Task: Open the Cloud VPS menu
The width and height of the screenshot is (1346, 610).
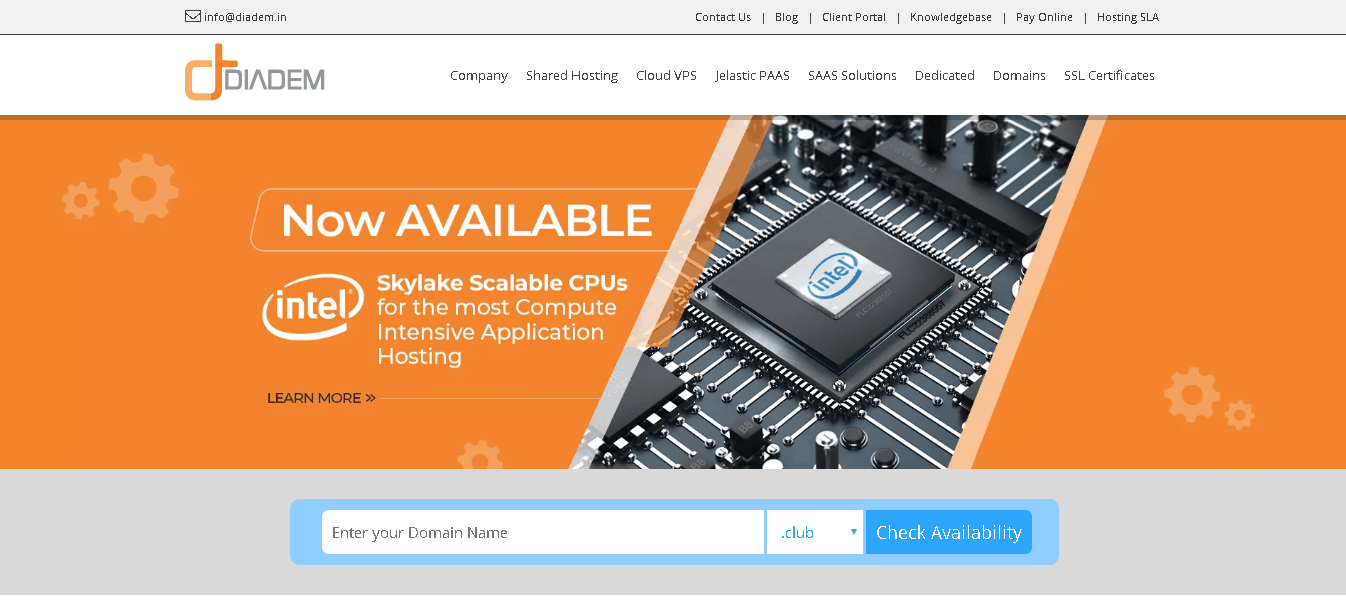Action: [666, 75]
